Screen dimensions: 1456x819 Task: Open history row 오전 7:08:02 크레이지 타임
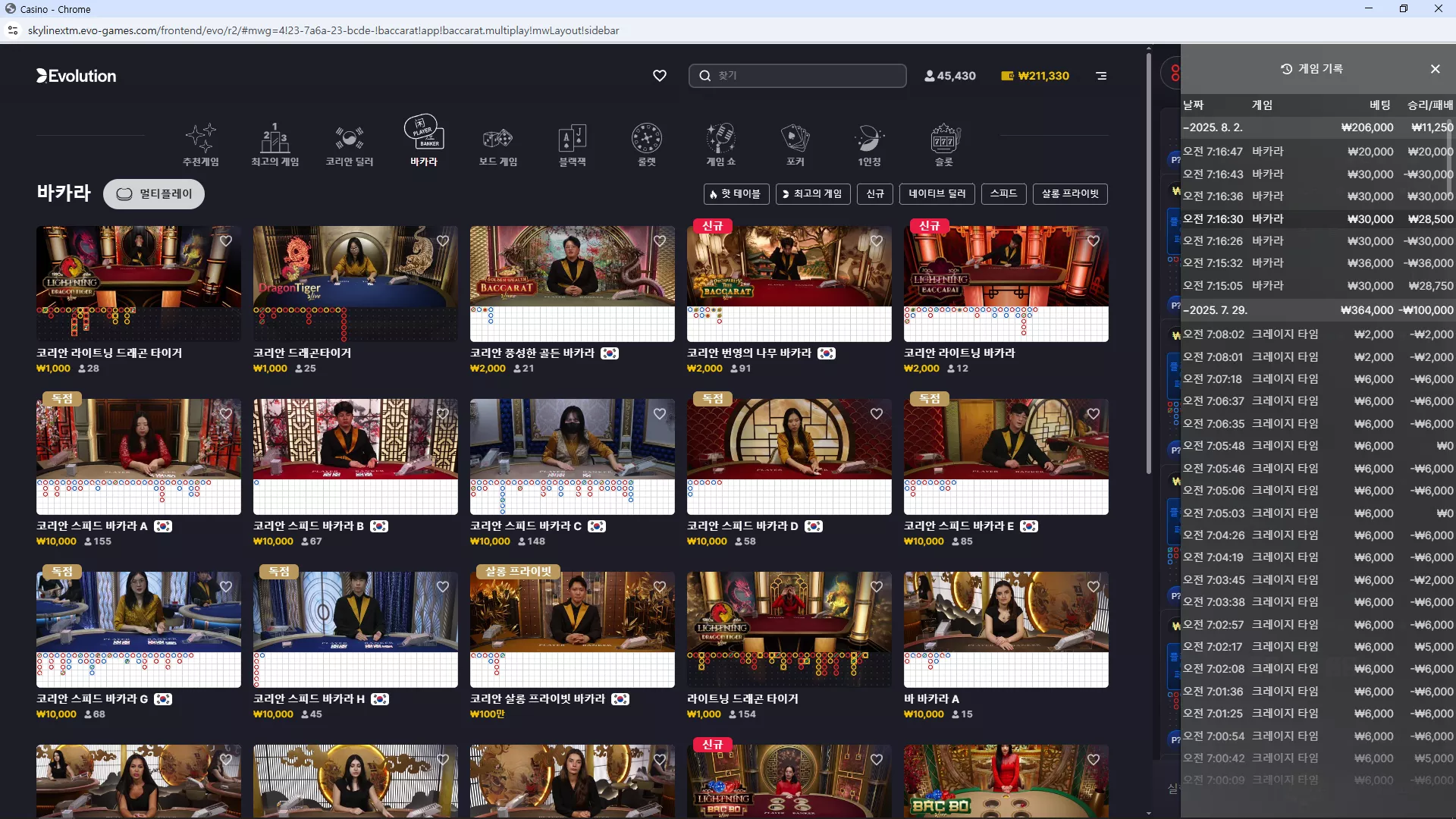pyautogui.click(x=1318, y=334)
